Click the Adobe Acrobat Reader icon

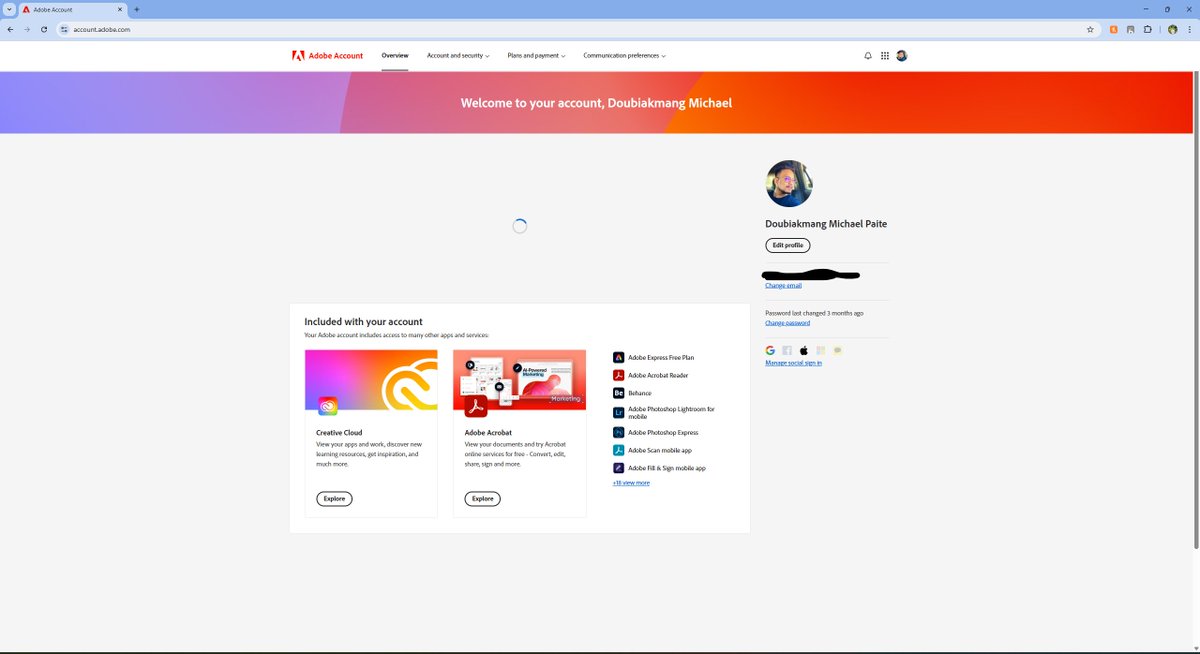(619, 375)
